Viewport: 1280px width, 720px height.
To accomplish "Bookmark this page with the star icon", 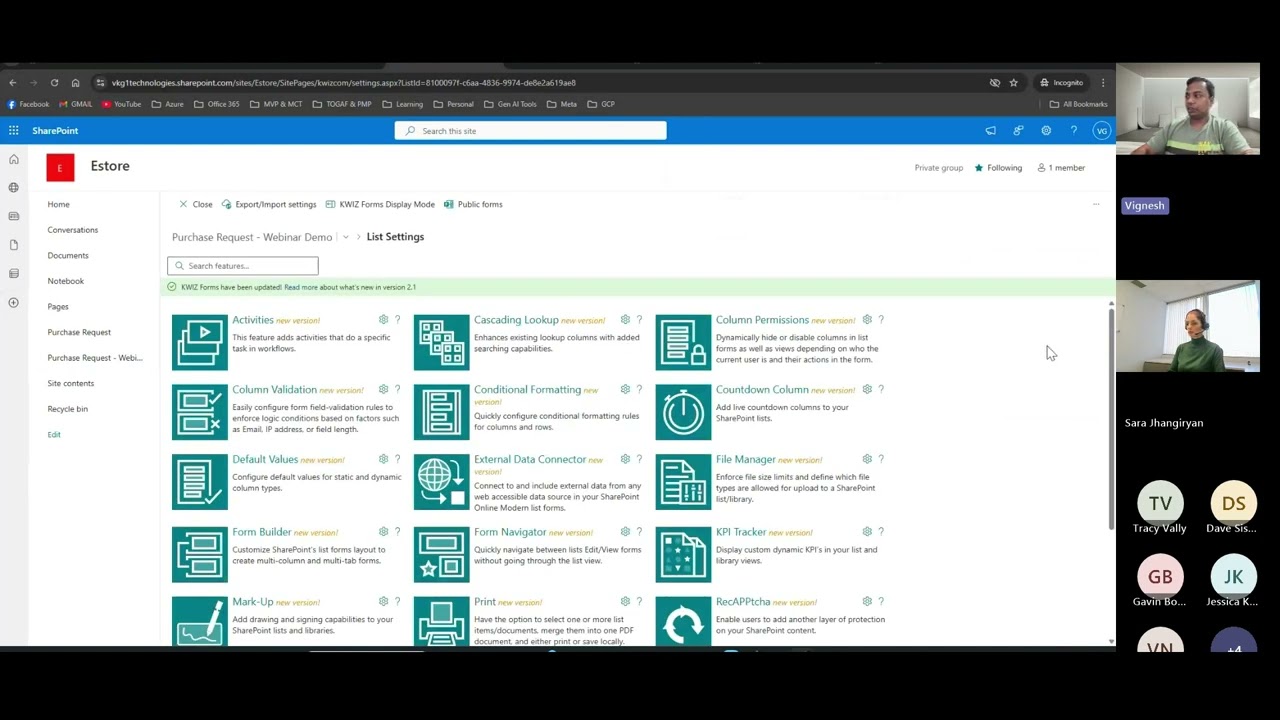I will click(x=1013, y=83).
